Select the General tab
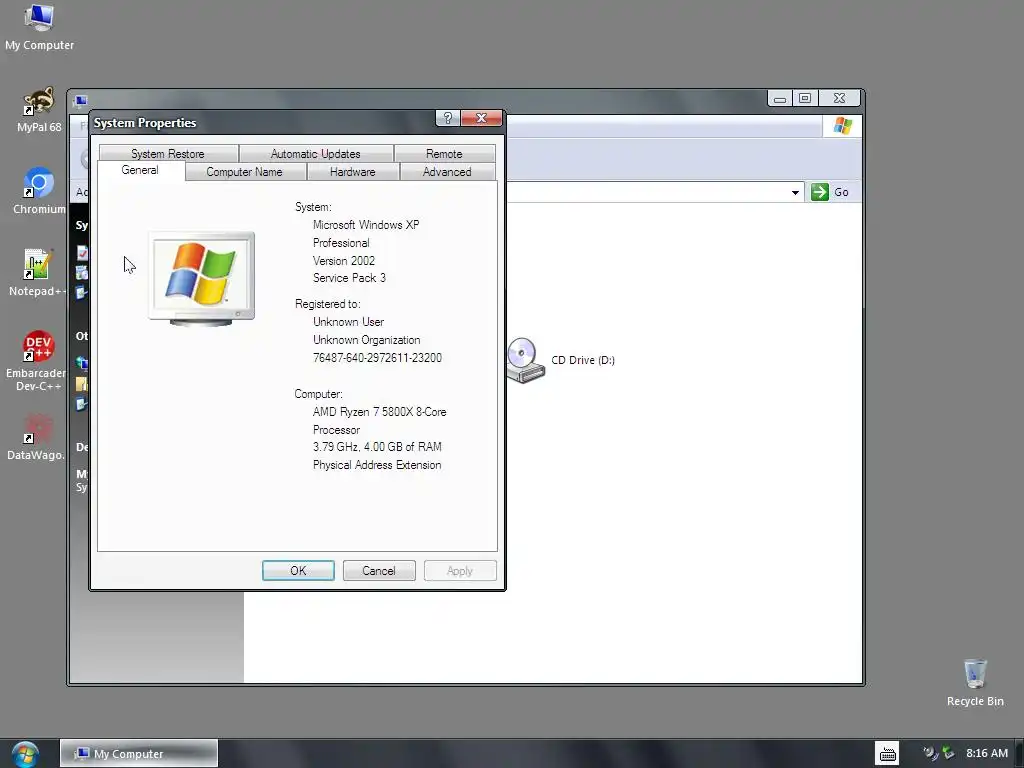This screenshot has width=1024, height=768. (x=140, y=170)
